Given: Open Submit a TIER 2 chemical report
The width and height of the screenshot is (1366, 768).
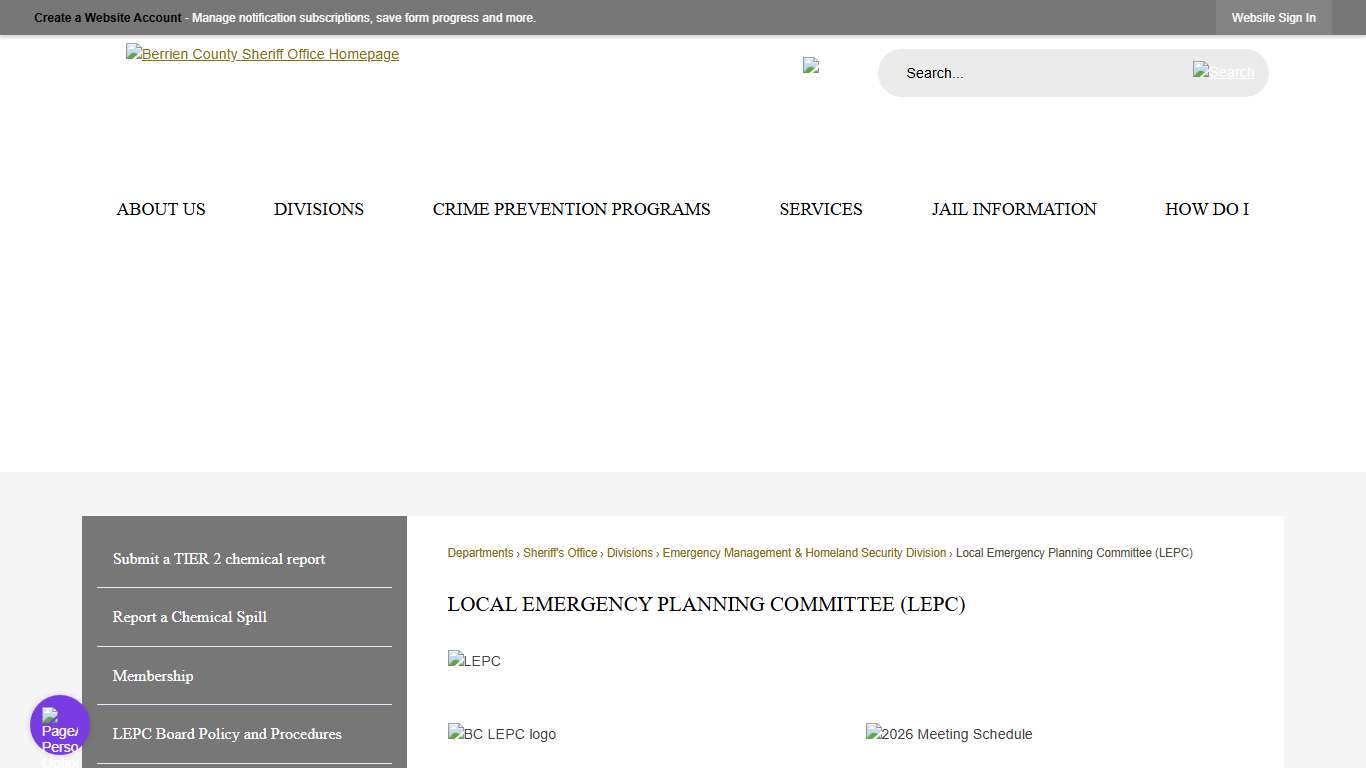Looking at the screenshot, I should 218,559.
